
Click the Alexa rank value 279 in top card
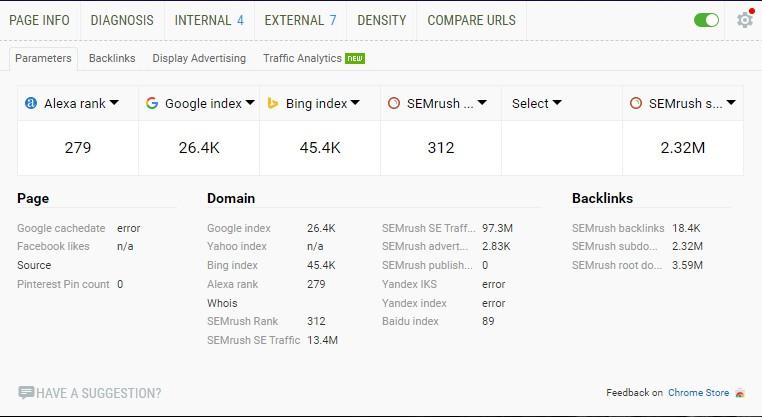(x=78, y=147)
